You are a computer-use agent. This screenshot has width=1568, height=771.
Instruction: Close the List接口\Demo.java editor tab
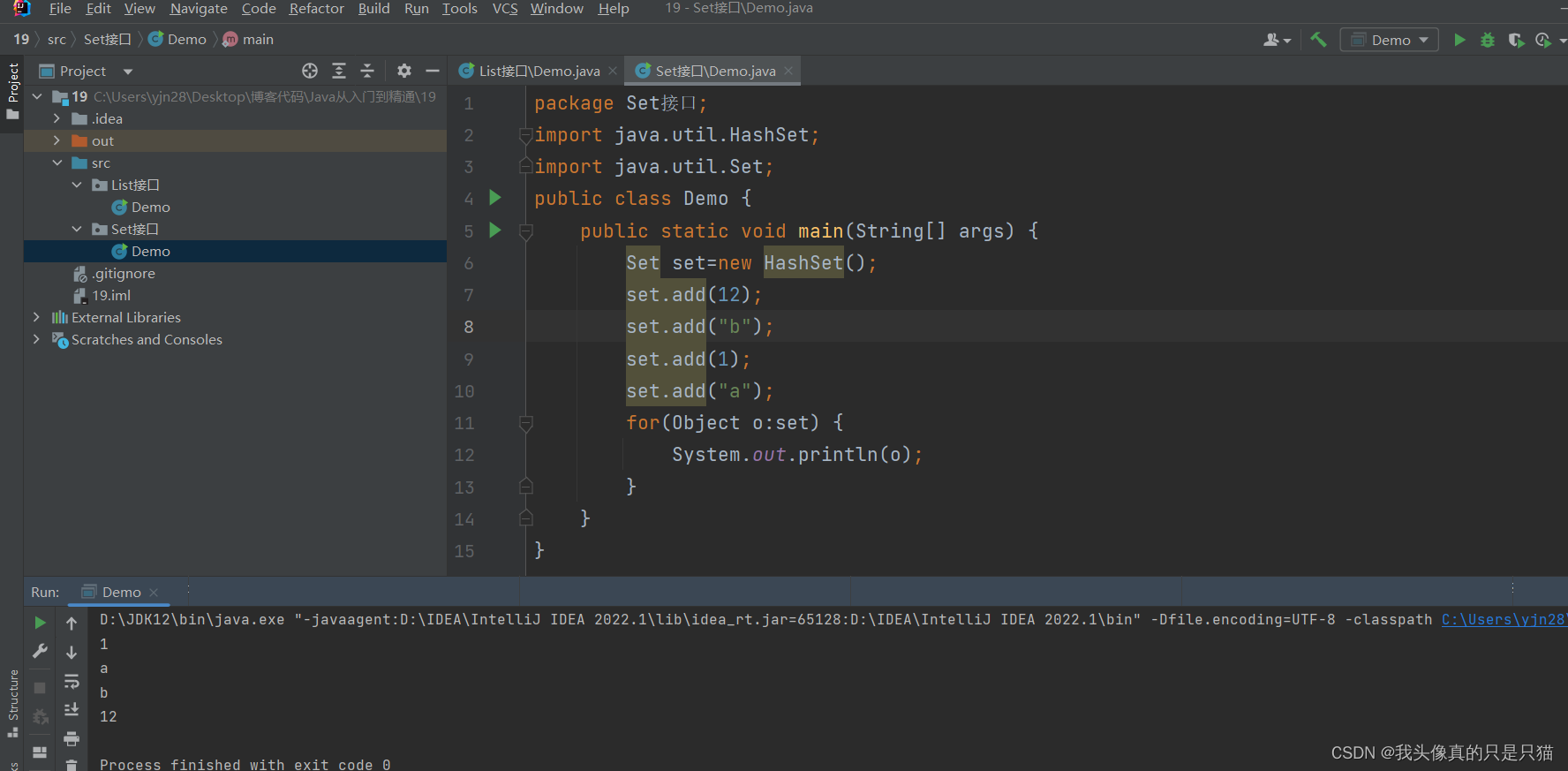click(x=613, y=72)
